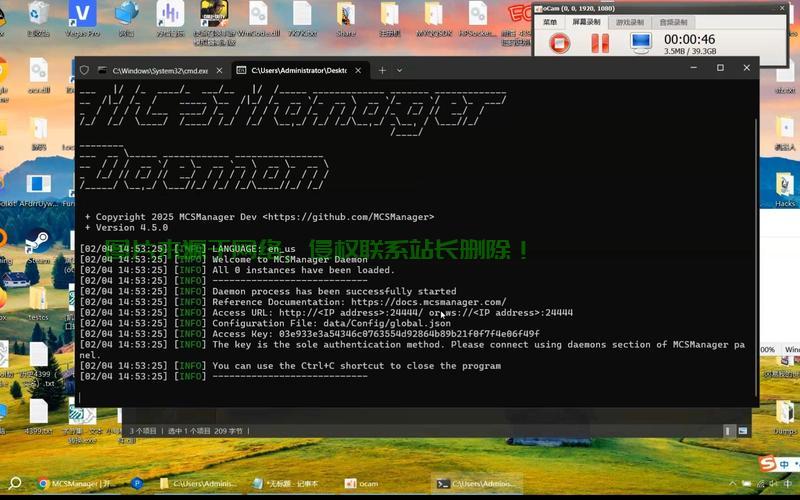The image size is (800, 500).
Task: Stop recording with oCam red stop button
Action: coord(559,43)
